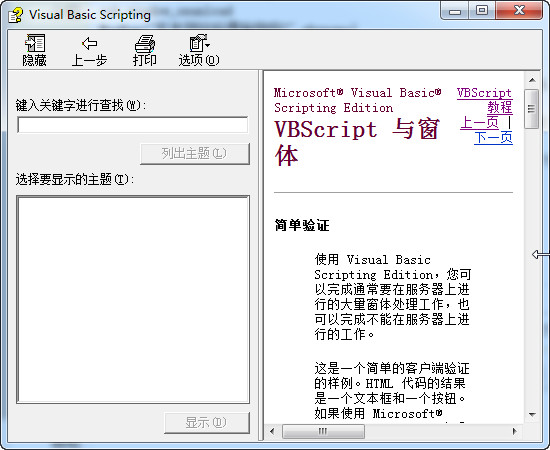Click the horizontal scrollbar right arrow

(x=515, y=431)
